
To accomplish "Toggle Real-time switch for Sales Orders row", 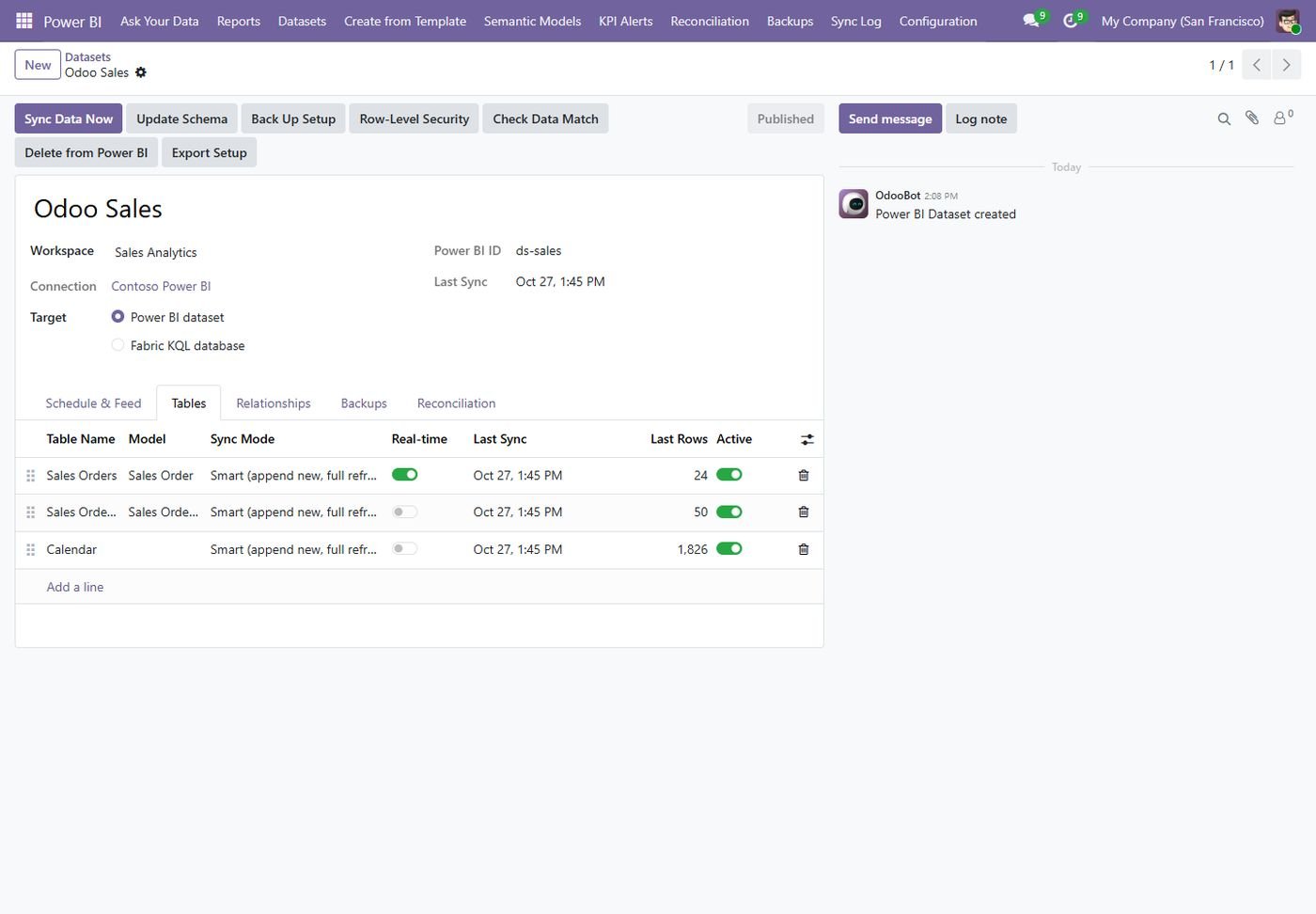I will point(405,475).
